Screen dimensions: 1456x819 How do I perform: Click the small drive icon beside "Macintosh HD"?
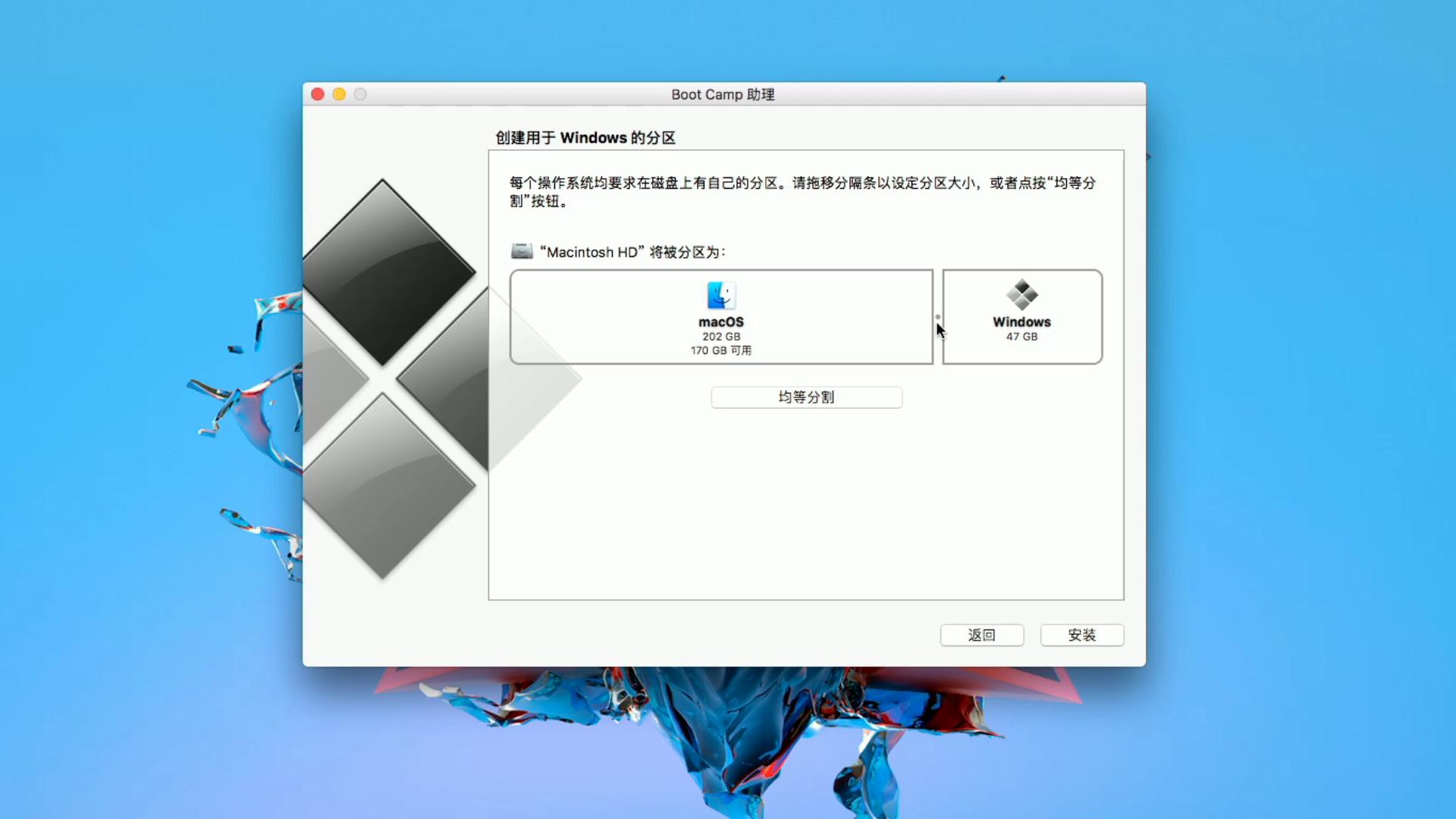pos(521,251)
